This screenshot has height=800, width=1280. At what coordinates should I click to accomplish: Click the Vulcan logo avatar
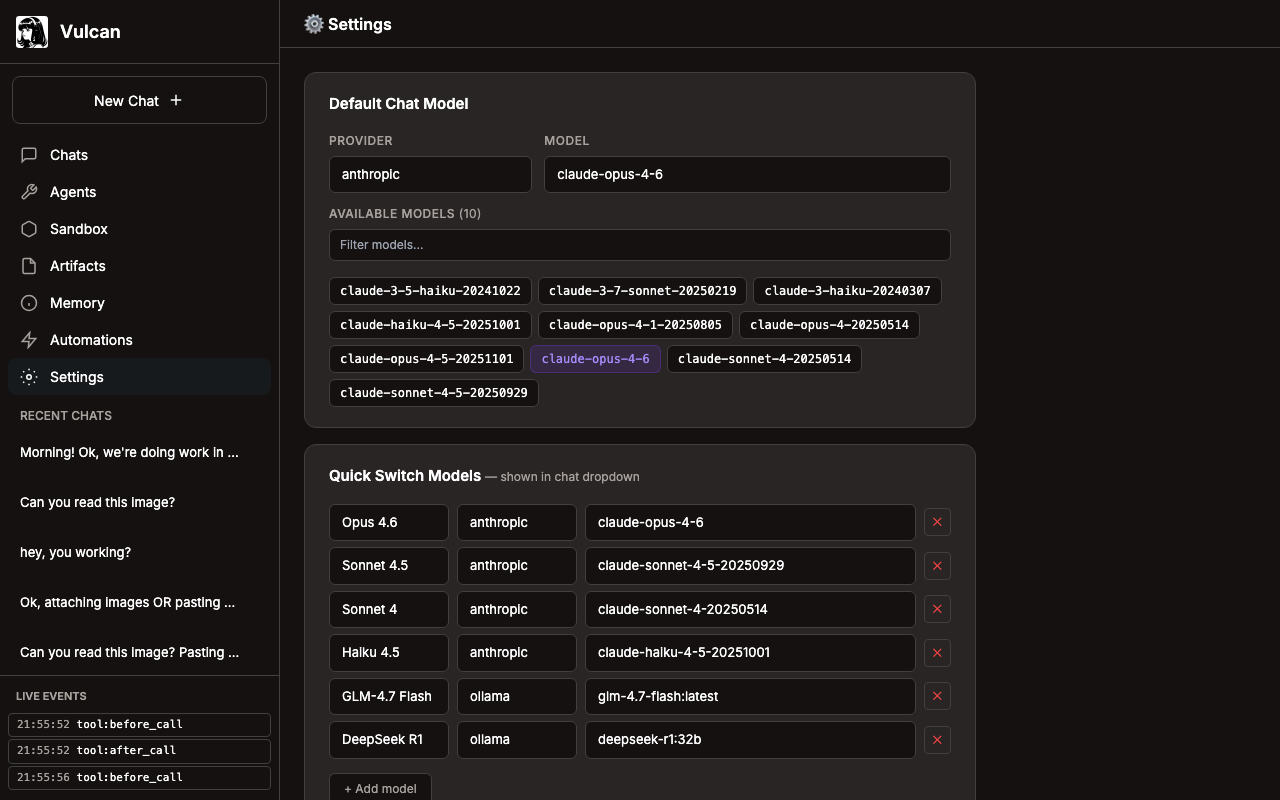(x=32, y=32)
